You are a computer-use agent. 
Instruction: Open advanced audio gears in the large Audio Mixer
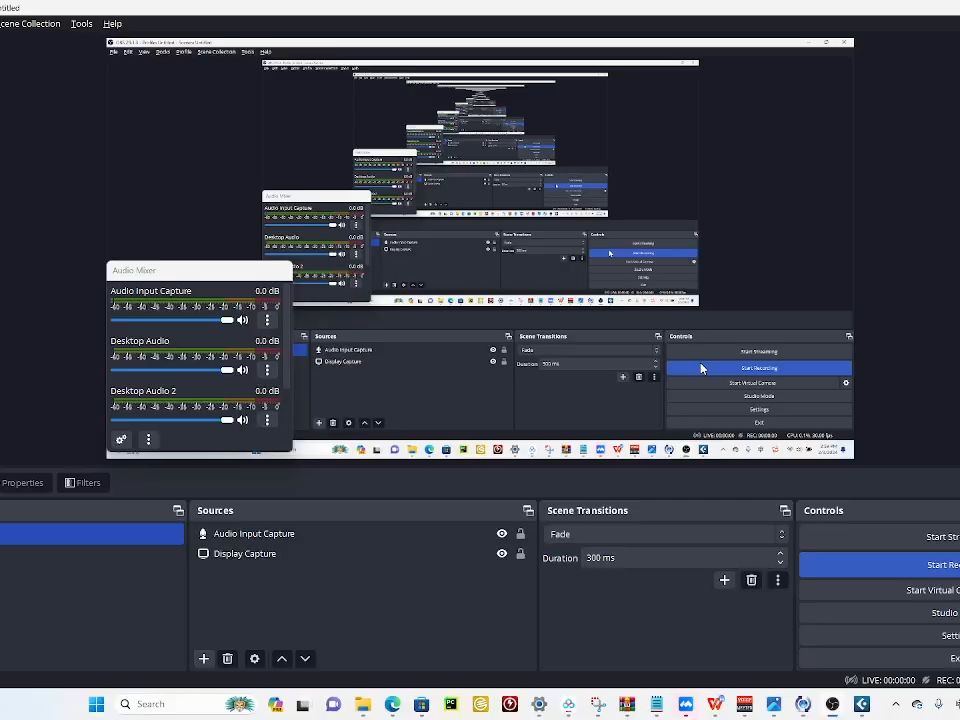click(x=121, y=439)
